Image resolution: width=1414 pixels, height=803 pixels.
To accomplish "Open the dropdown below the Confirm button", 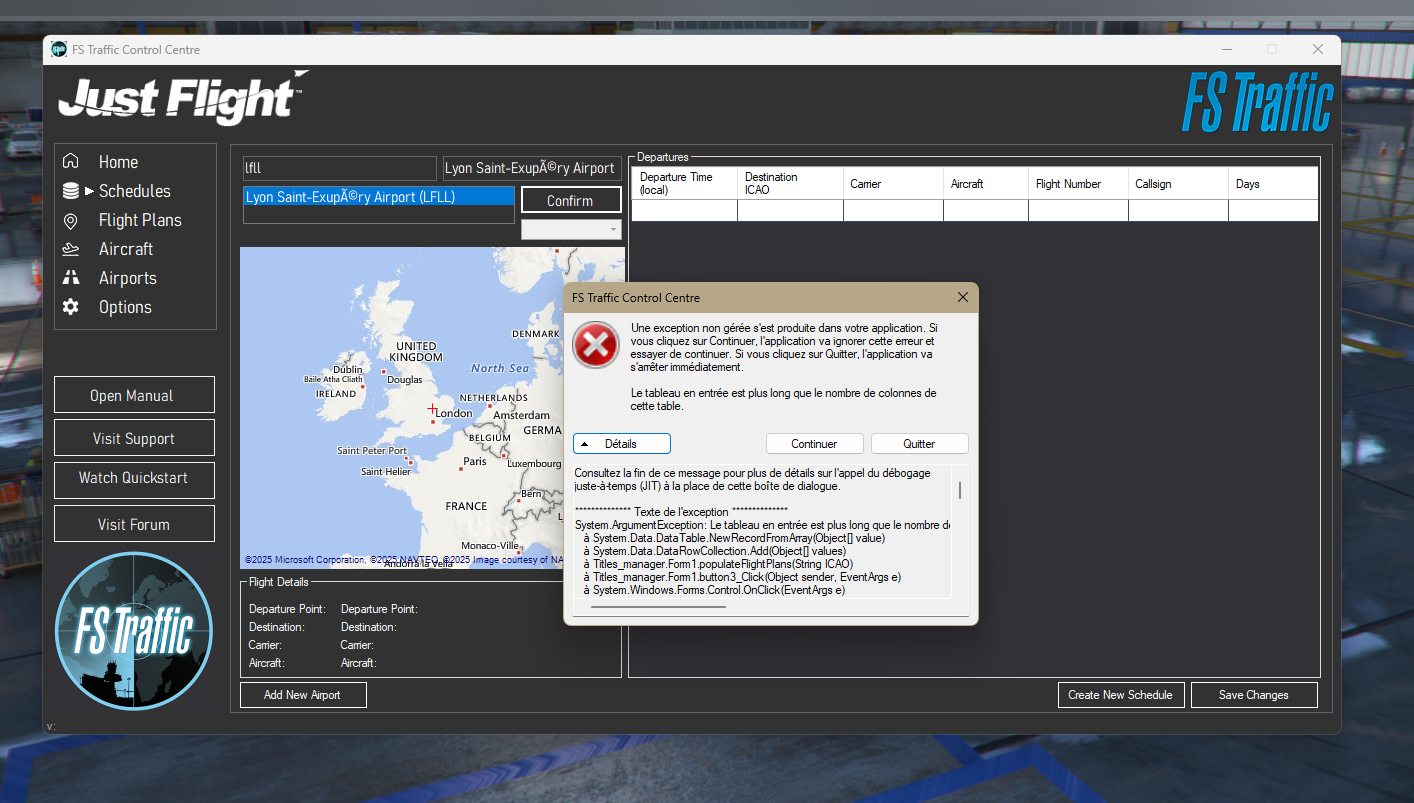I will click(571, 230).
